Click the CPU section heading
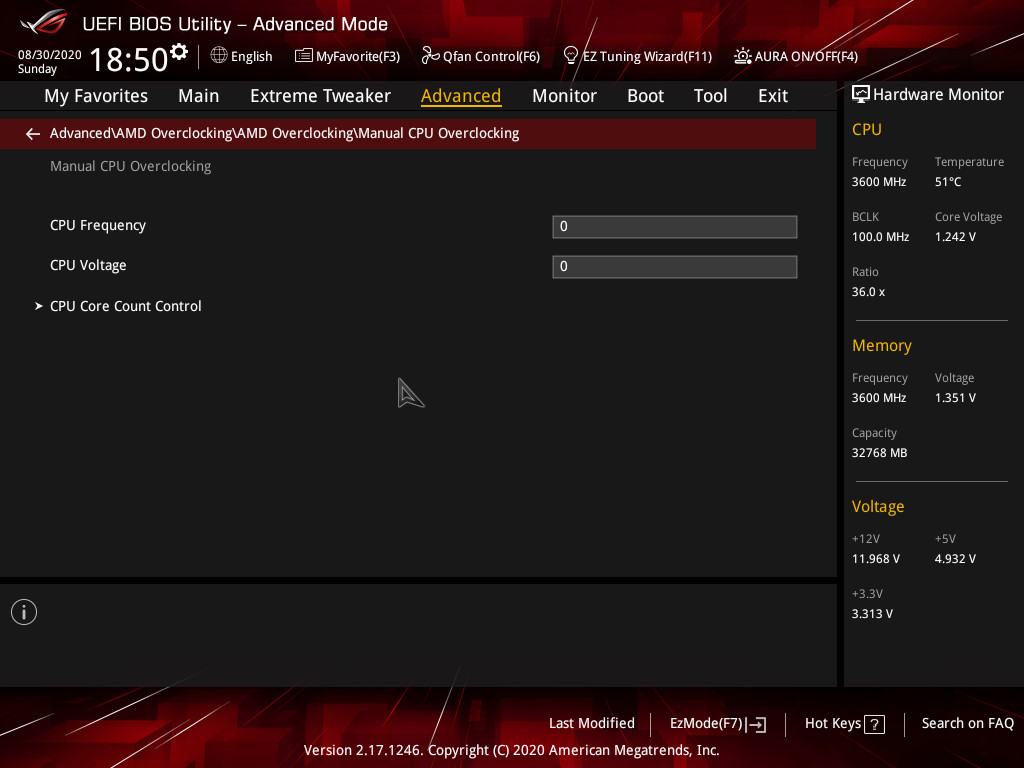1024x768 pixels. [x=867, y=129]
